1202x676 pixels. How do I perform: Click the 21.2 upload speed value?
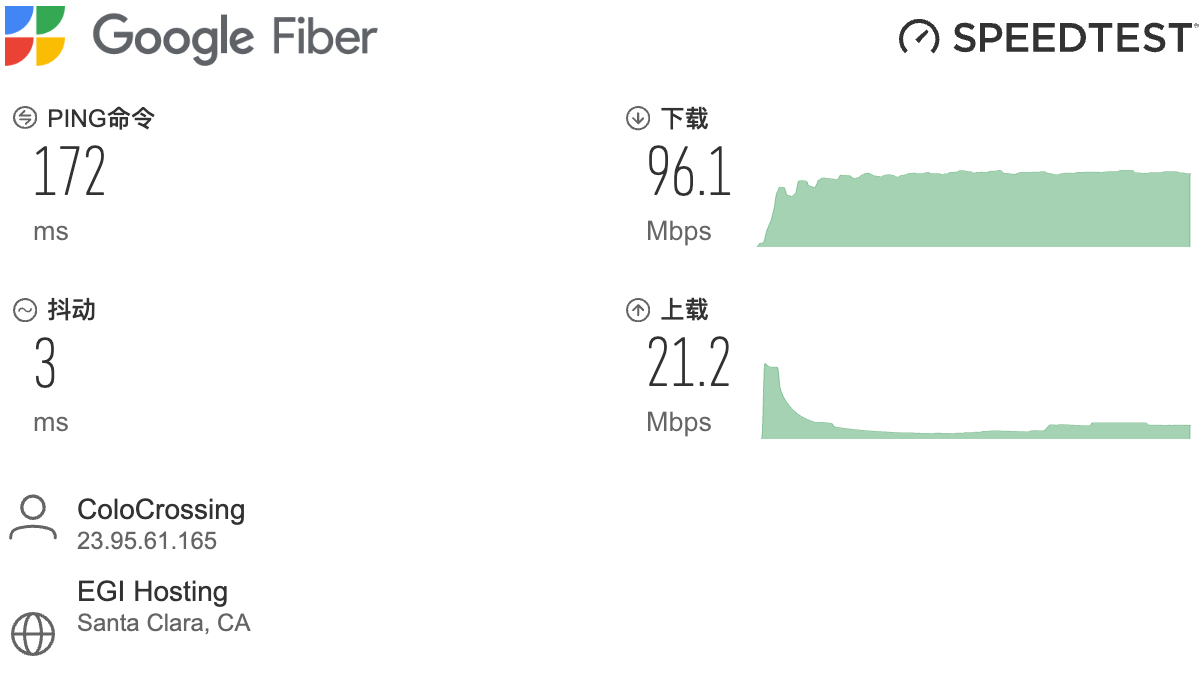(689, 363)
